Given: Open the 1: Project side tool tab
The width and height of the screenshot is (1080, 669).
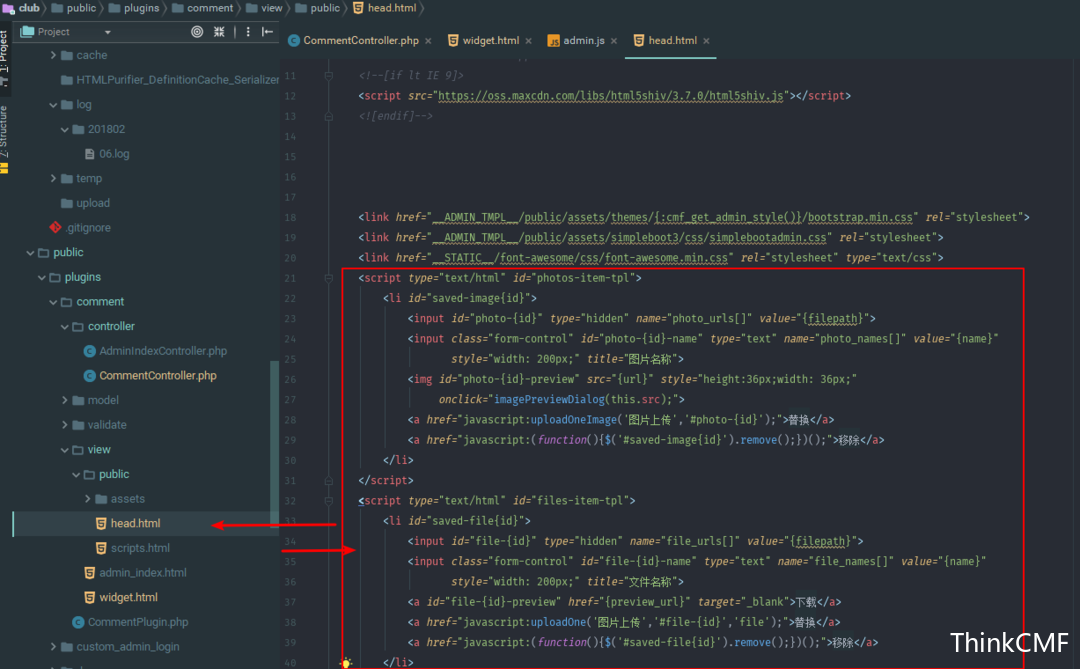Looking at the screenshot, I should (5, 58).
